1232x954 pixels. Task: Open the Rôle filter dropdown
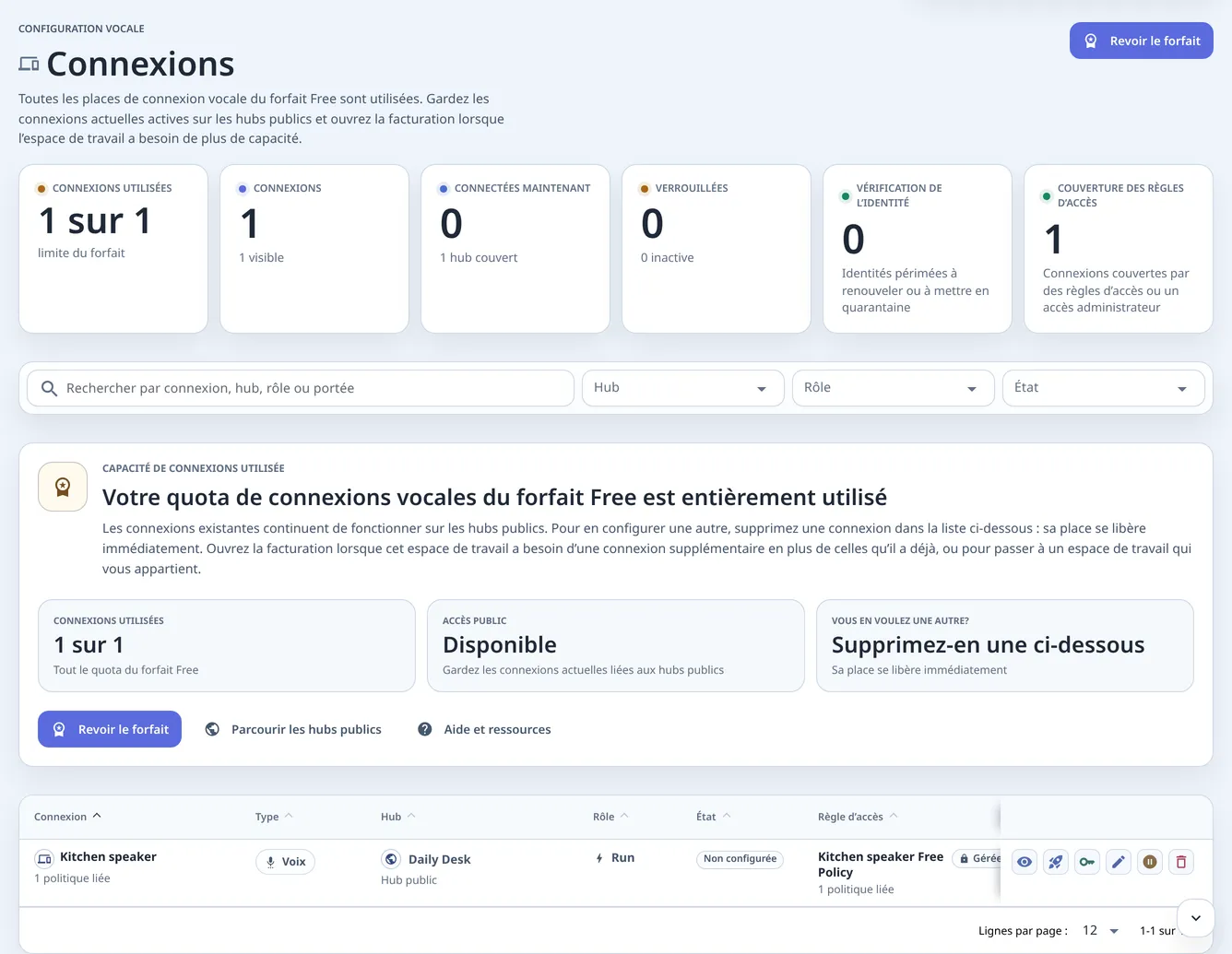[894, 388]
